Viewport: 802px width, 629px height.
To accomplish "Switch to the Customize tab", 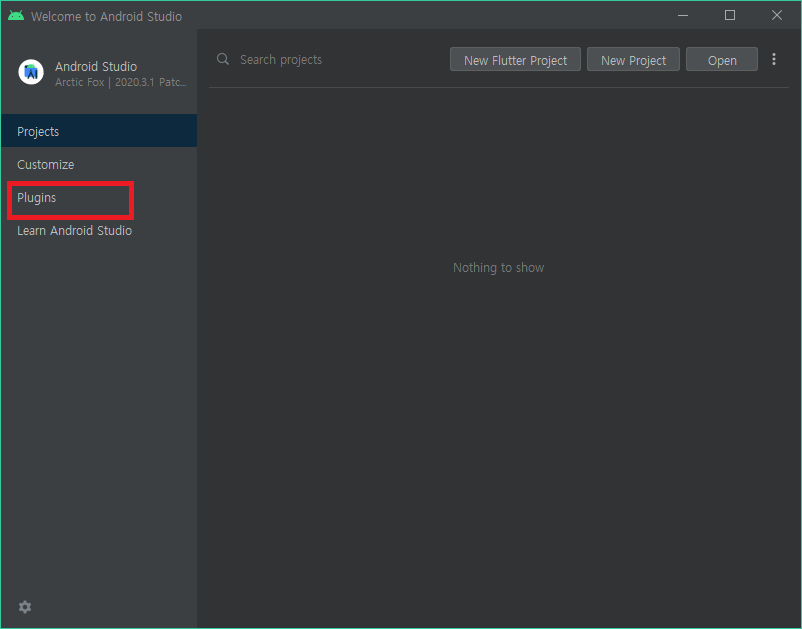I will click(99, 164).
